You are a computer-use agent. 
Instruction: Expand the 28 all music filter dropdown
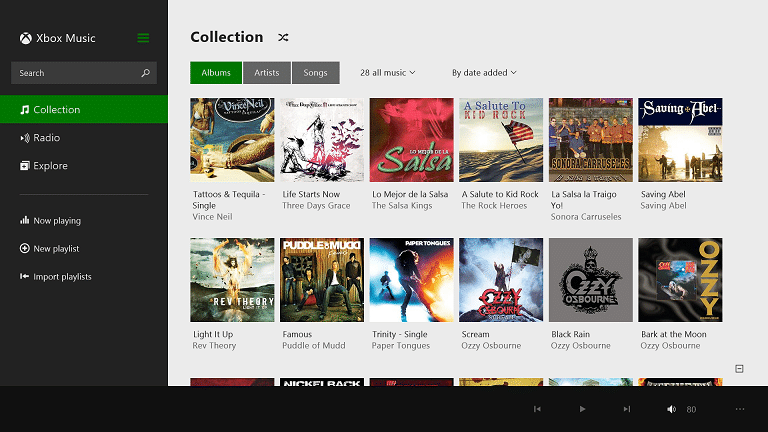[x=387, y=72]
